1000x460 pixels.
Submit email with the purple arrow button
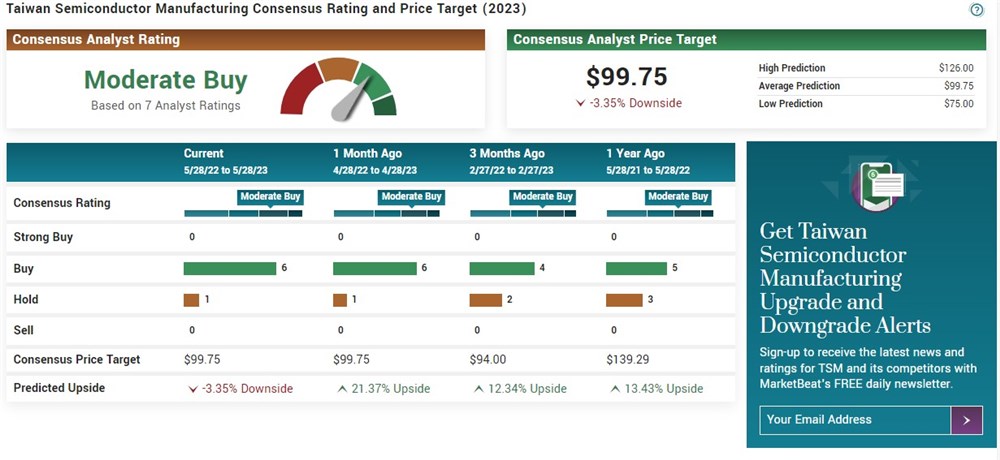click(966, 420)
